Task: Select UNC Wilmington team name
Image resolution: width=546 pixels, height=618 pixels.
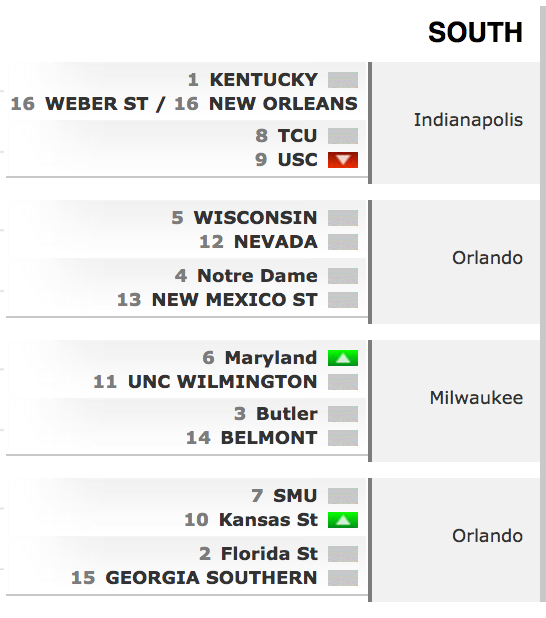Action: (222, 382)
